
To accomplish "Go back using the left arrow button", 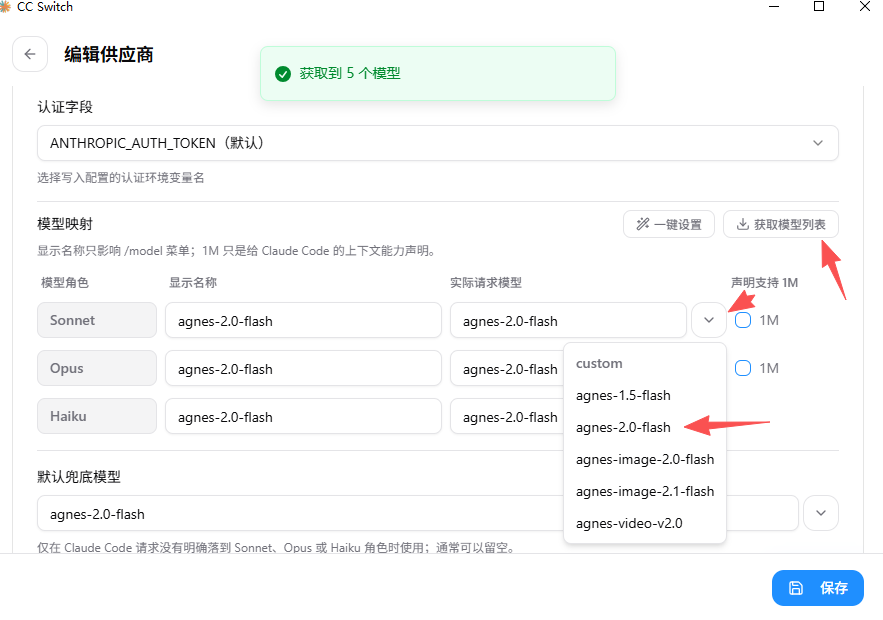I will 30,54.
